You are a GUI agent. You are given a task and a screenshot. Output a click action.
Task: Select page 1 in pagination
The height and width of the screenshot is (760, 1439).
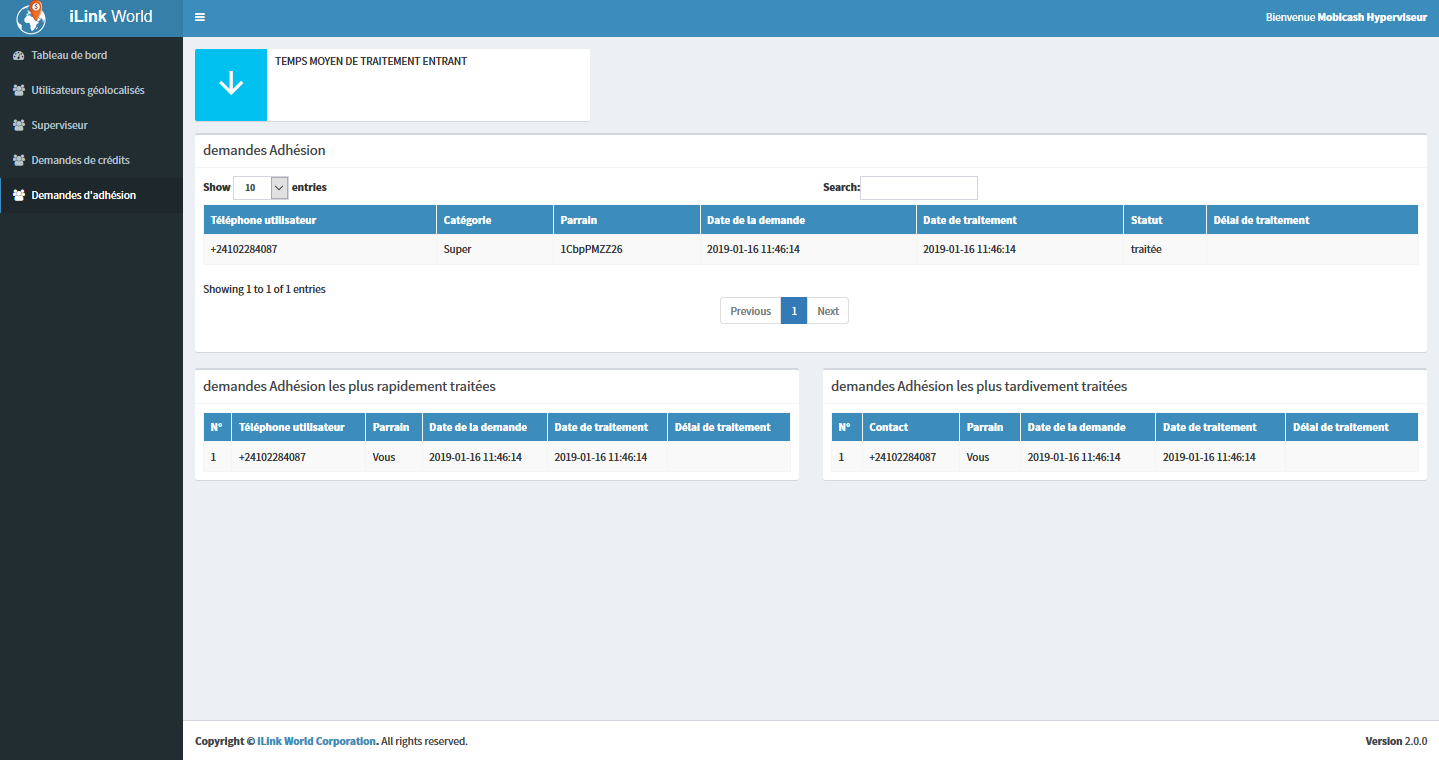tap(794, 311)
